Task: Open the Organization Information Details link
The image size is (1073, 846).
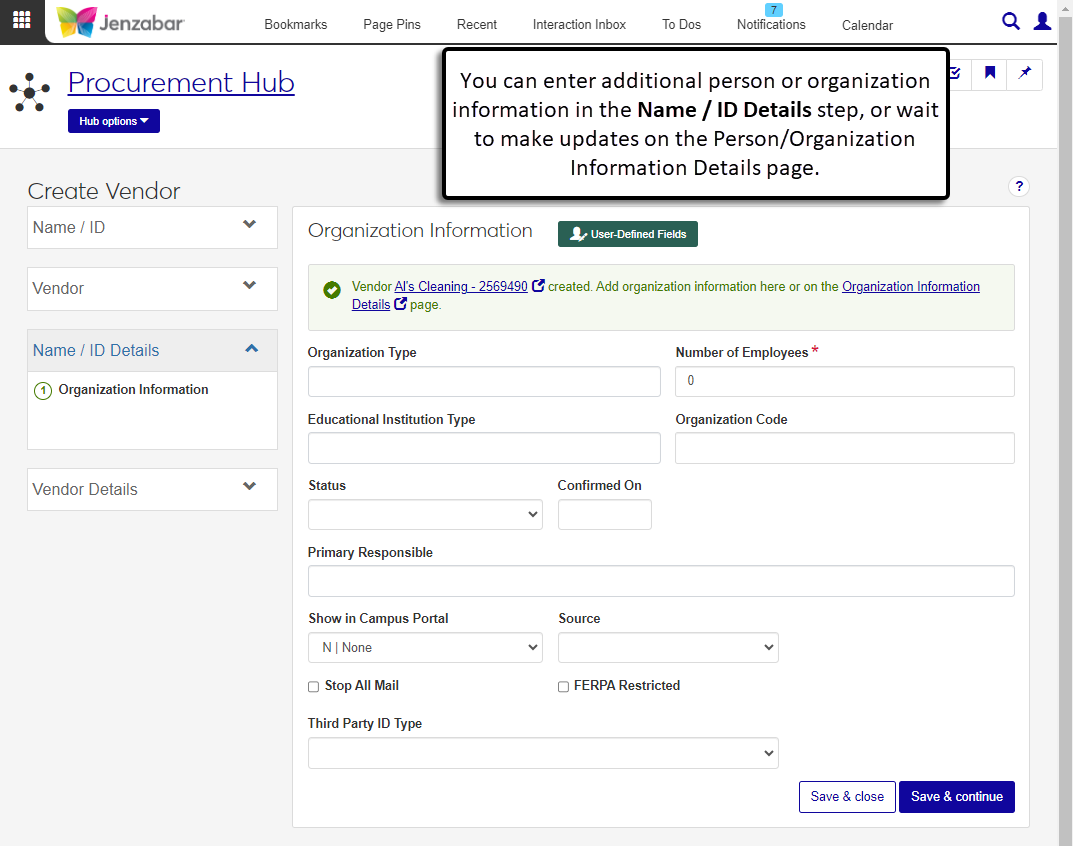Action: [910, 287]
